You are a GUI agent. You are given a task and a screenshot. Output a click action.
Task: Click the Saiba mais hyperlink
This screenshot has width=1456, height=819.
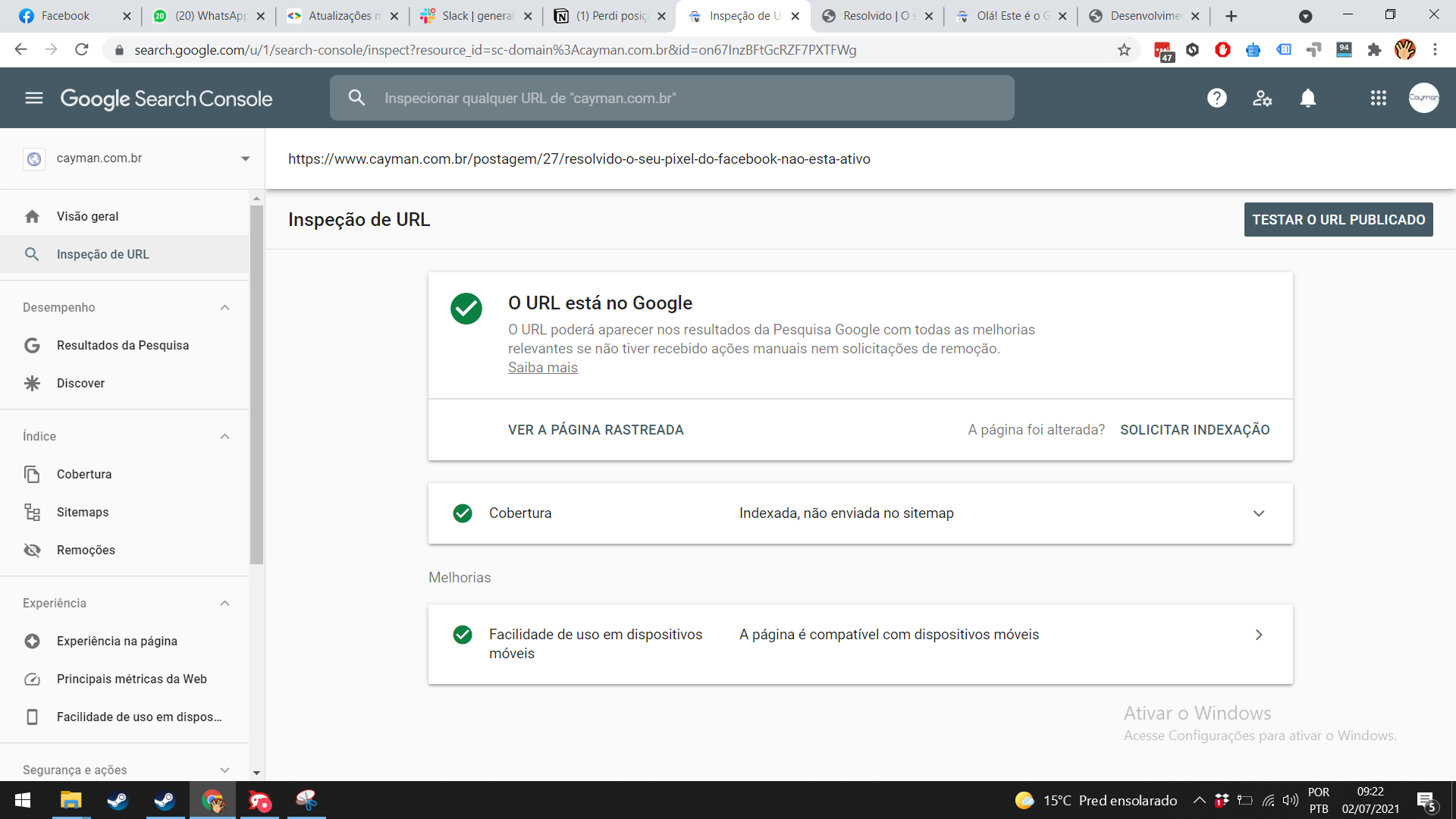click(x=543, y=367)
